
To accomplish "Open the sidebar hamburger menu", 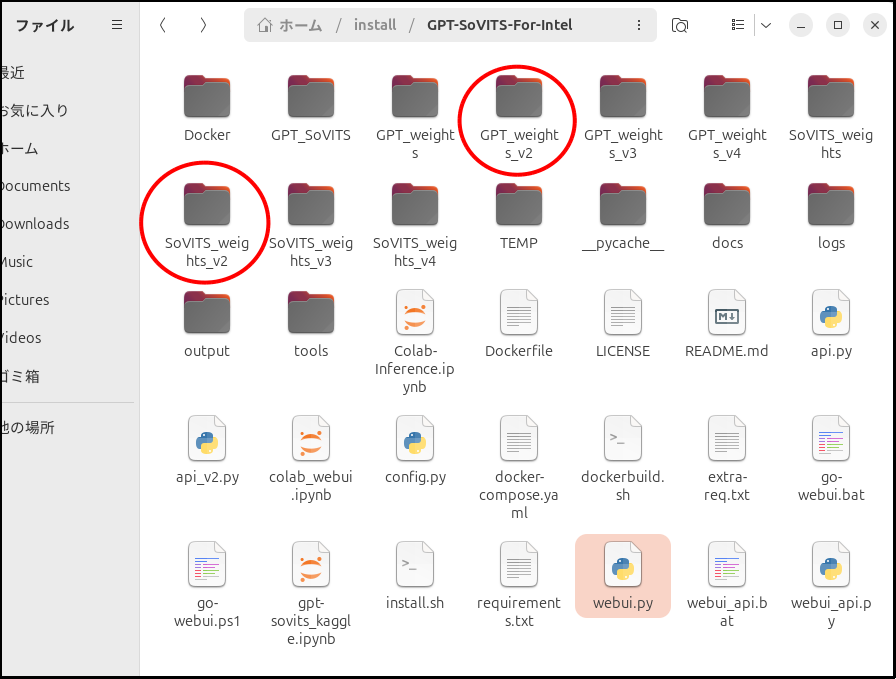I will pos(117,25).
